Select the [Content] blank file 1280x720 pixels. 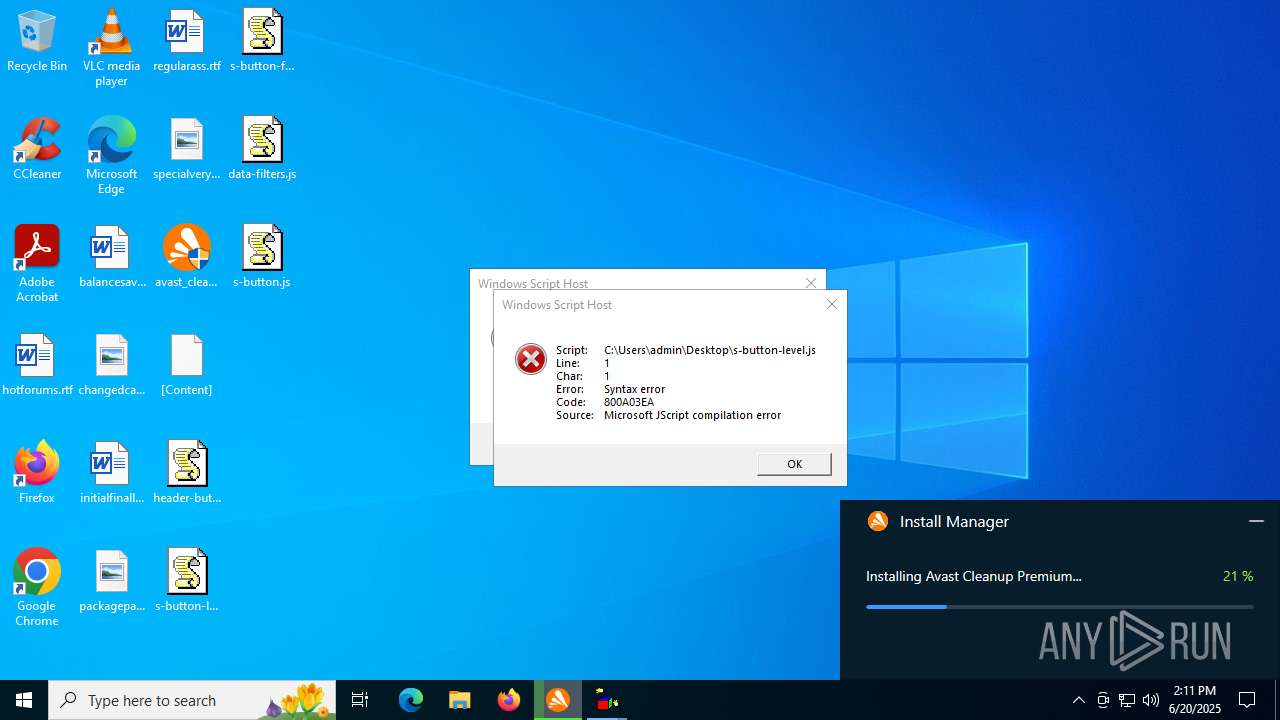[187, 366]
